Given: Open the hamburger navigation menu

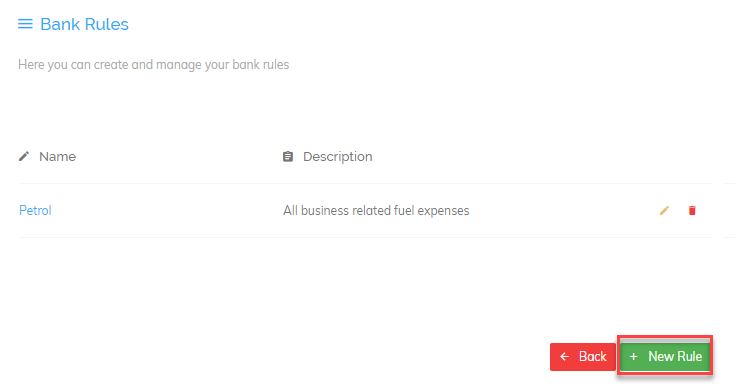Looking at the screenshot, I should (x=25, y=24).
